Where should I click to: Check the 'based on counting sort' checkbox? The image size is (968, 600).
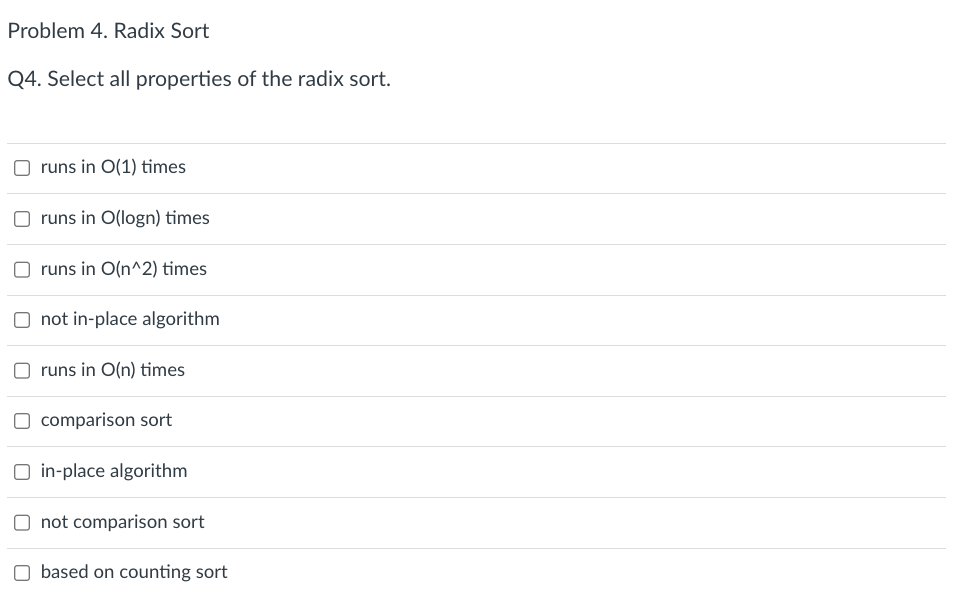tap(22, 573)
